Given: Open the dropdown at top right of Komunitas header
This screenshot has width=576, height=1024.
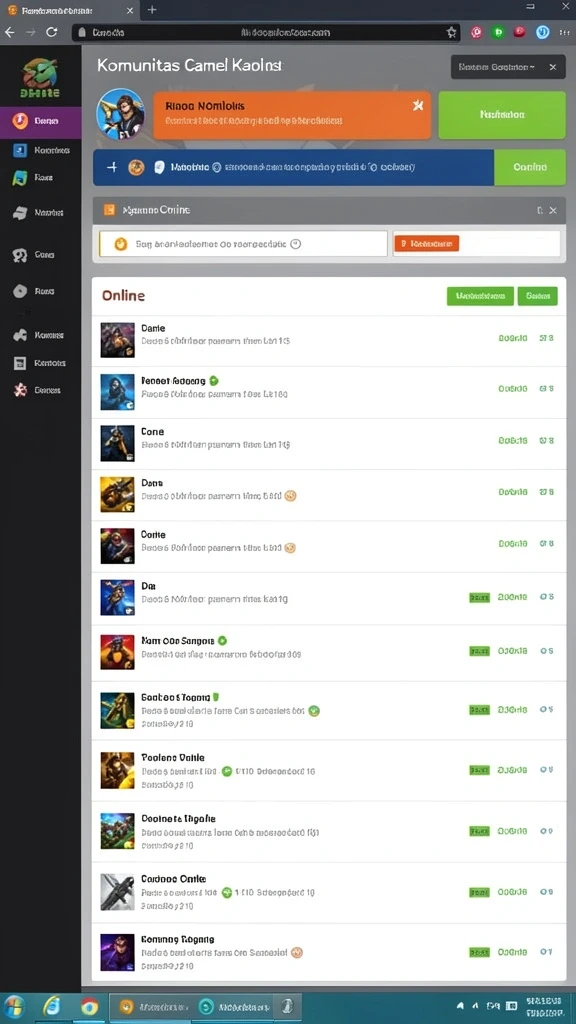Looking at the screenshot, I should pyautogui.click(x=499, y=67).
